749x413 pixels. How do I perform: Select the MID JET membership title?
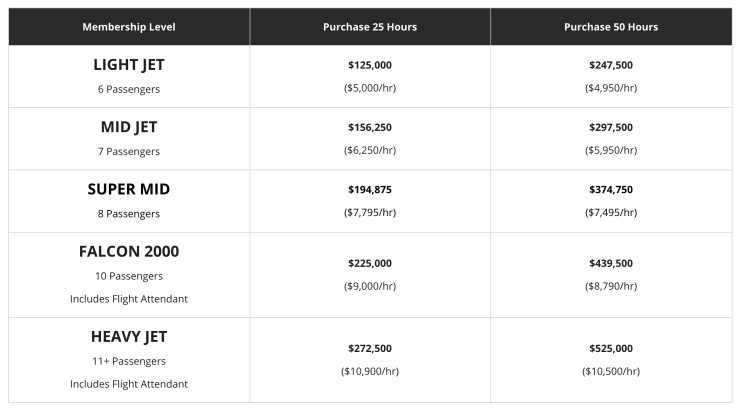click(129, 127)
